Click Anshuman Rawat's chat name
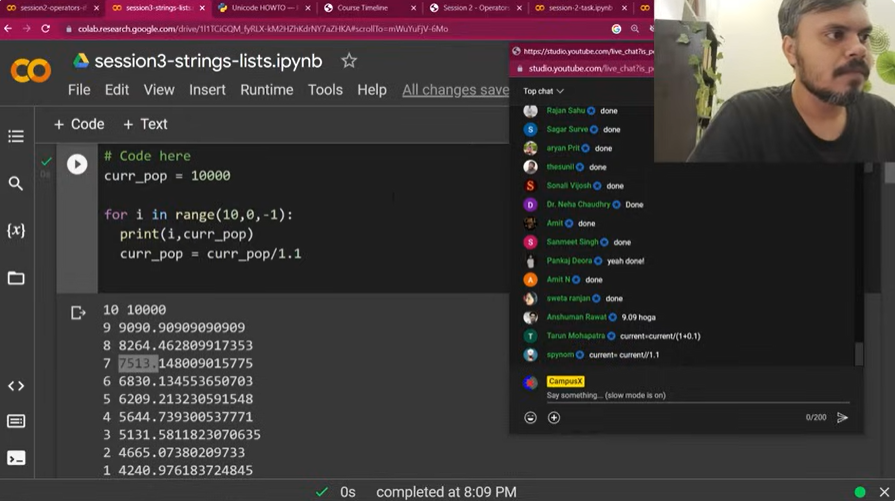Image resolution: width=895 pixels, height=501 pixels. coord(576,317)
